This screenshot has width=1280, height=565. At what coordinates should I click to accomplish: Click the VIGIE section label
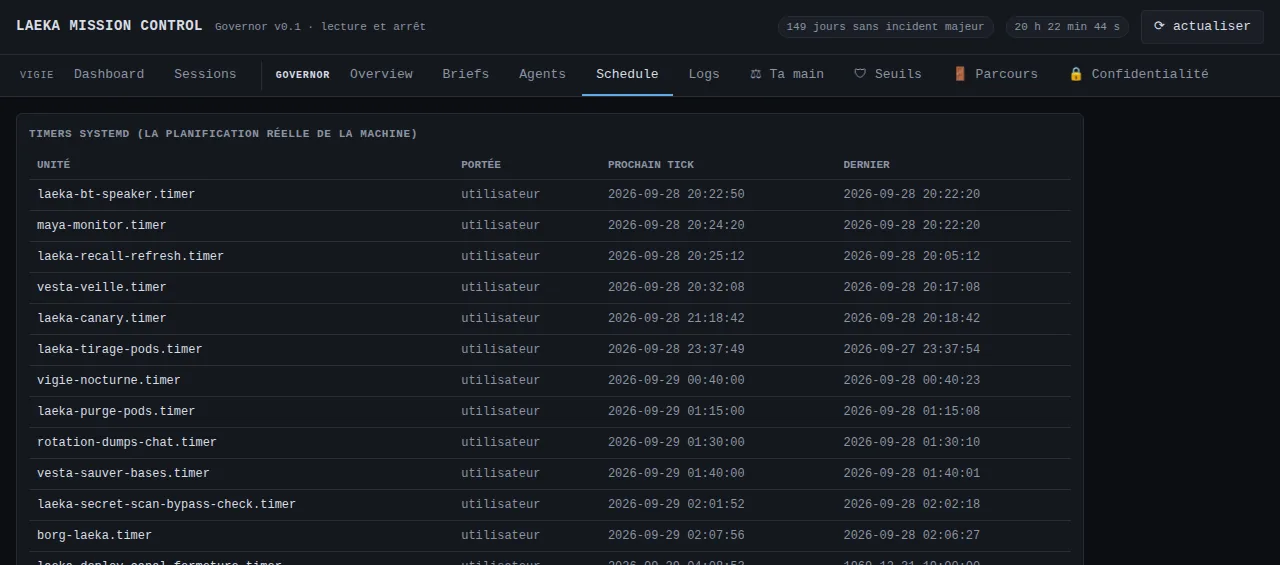(36, 75)
